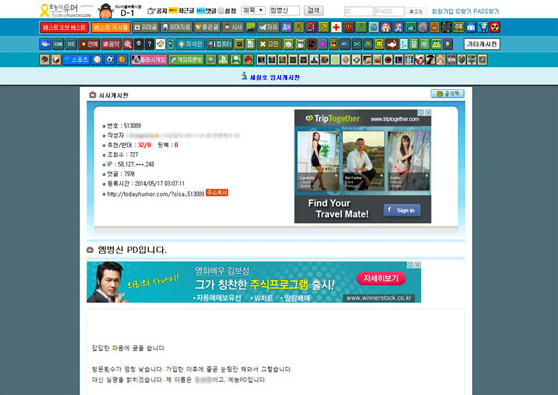Open the 최근글 recent posts link
This screenshot has width=558, height=395.
click(181, 11)
